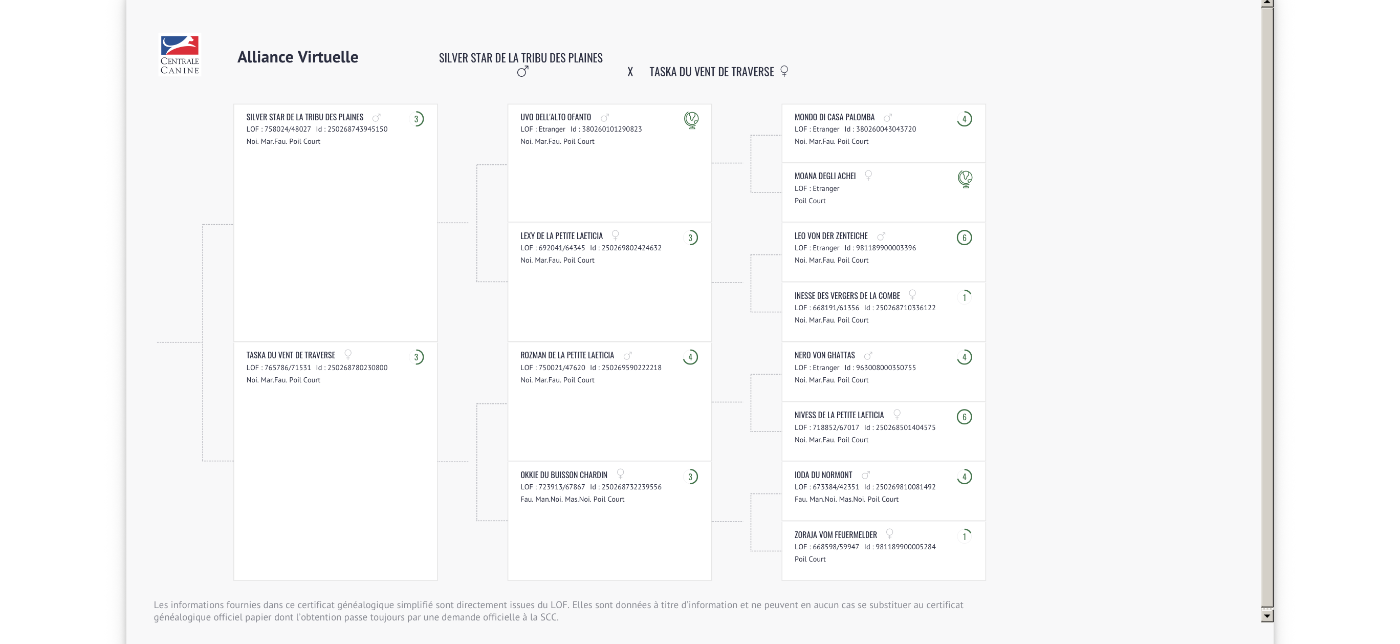The height and width of the screenshot is (644, 1400).
Task: Open IODA DU NORMONT entry
Action: coord(823,475)
